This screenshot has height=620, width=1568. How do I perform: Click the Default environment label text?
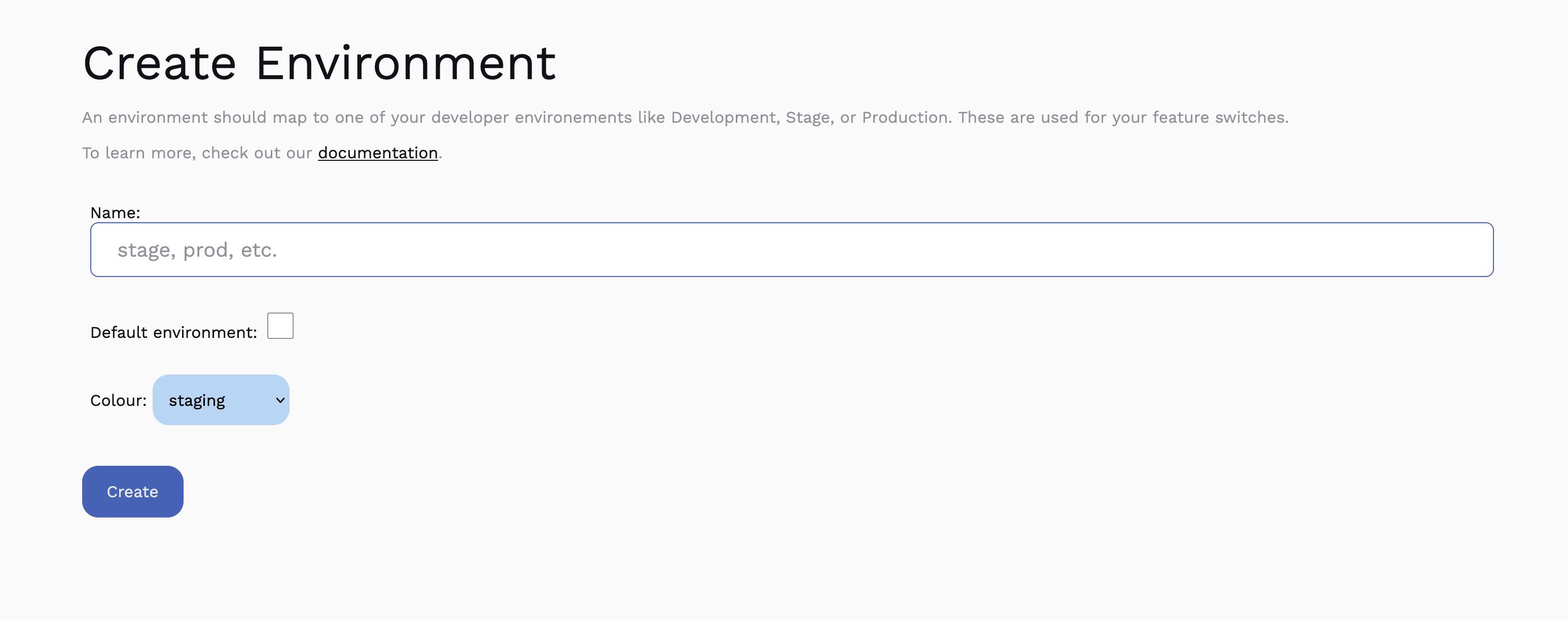pos(173,332)
